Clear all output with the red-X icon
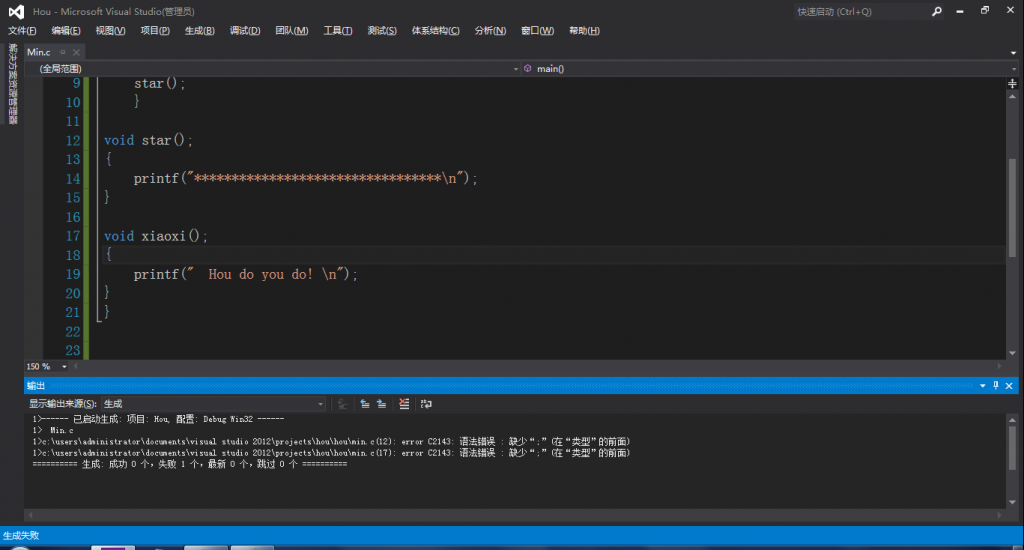The height and width of the screenshot is (550, 1024). click(404, 404)
